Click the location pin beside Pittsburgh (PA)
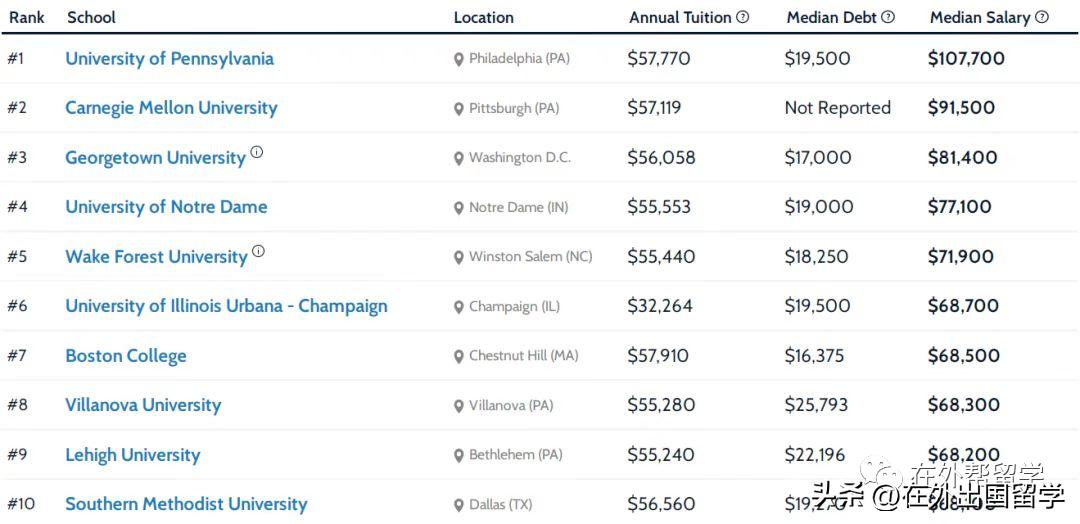 click(459, 109)
